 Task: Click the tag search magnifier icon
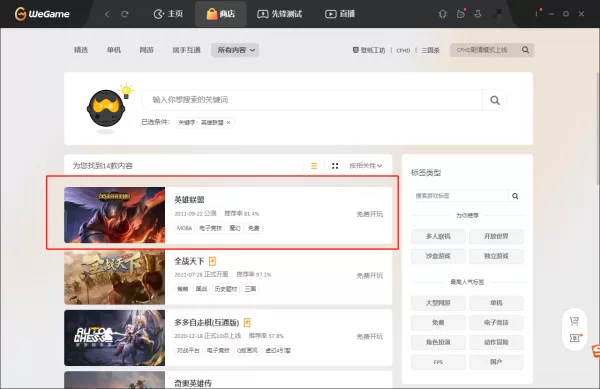515,196
